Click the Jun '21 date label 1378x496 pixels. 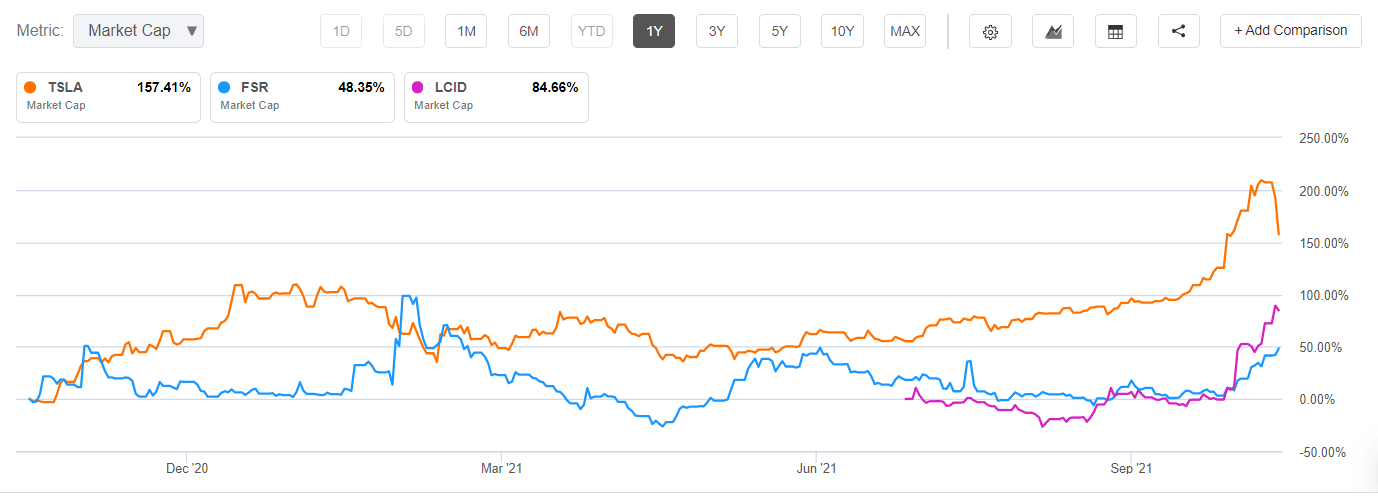(x=817, y=468)
